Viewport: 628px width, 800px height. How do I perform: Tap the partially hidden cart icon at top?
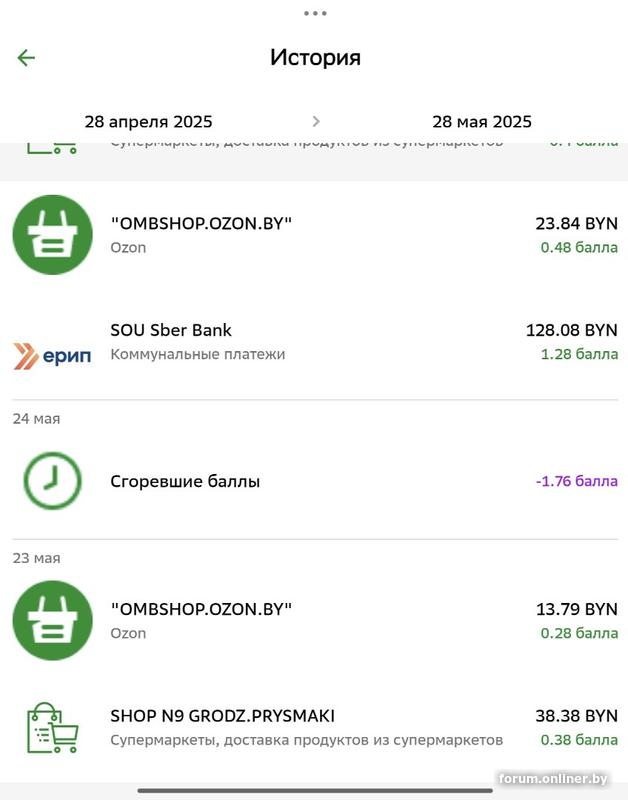click(50, 147)
